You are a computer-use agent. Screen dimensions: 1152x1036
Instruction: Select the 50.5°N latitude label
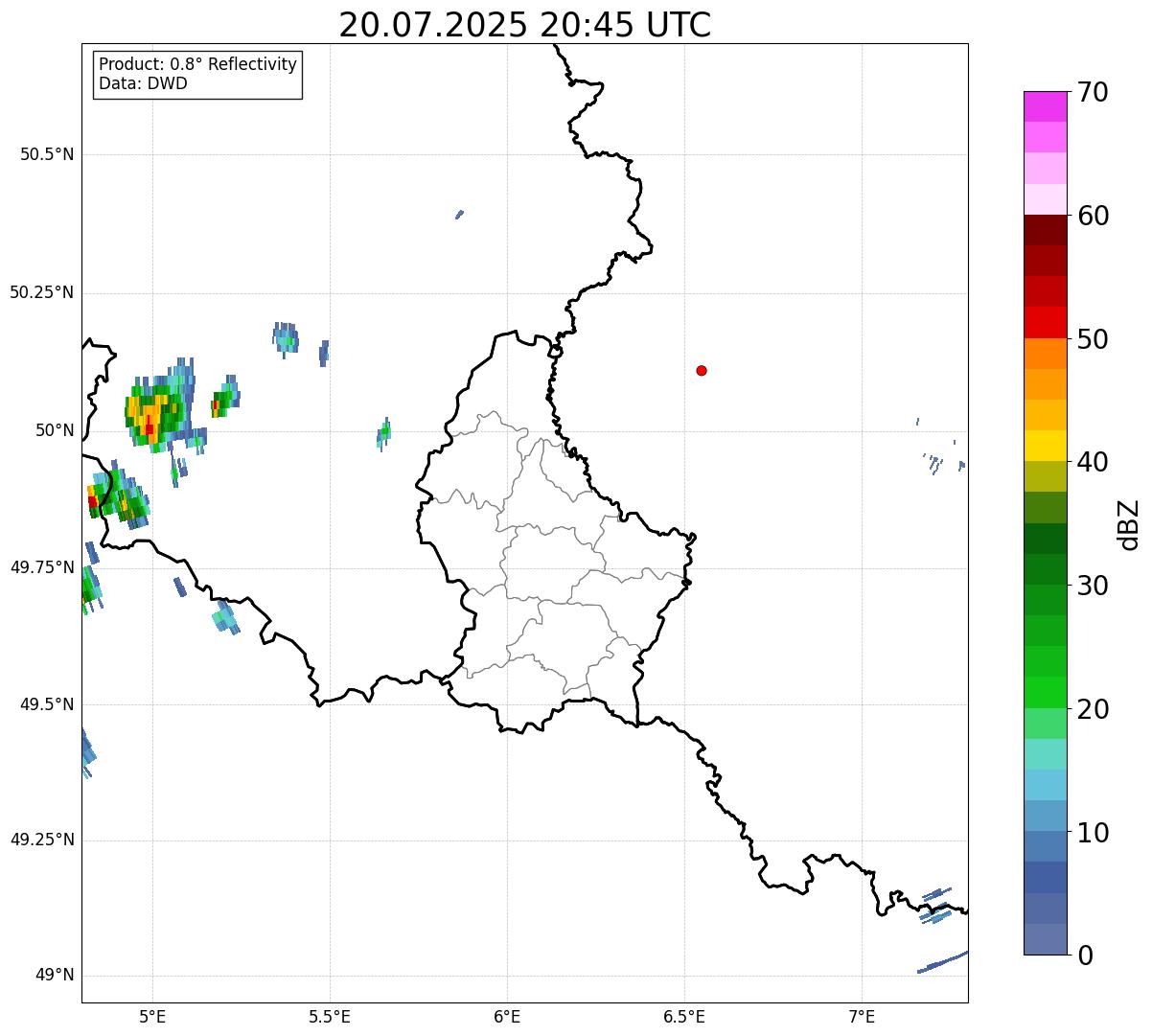click(47, 155)
